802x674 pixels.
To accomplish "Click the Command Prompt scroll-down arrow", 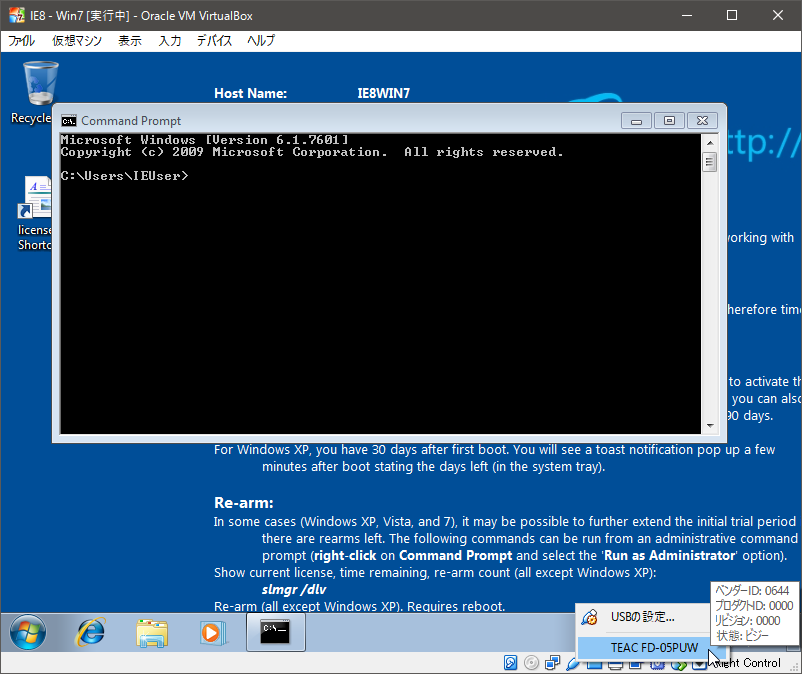I will tap(709, 426).
